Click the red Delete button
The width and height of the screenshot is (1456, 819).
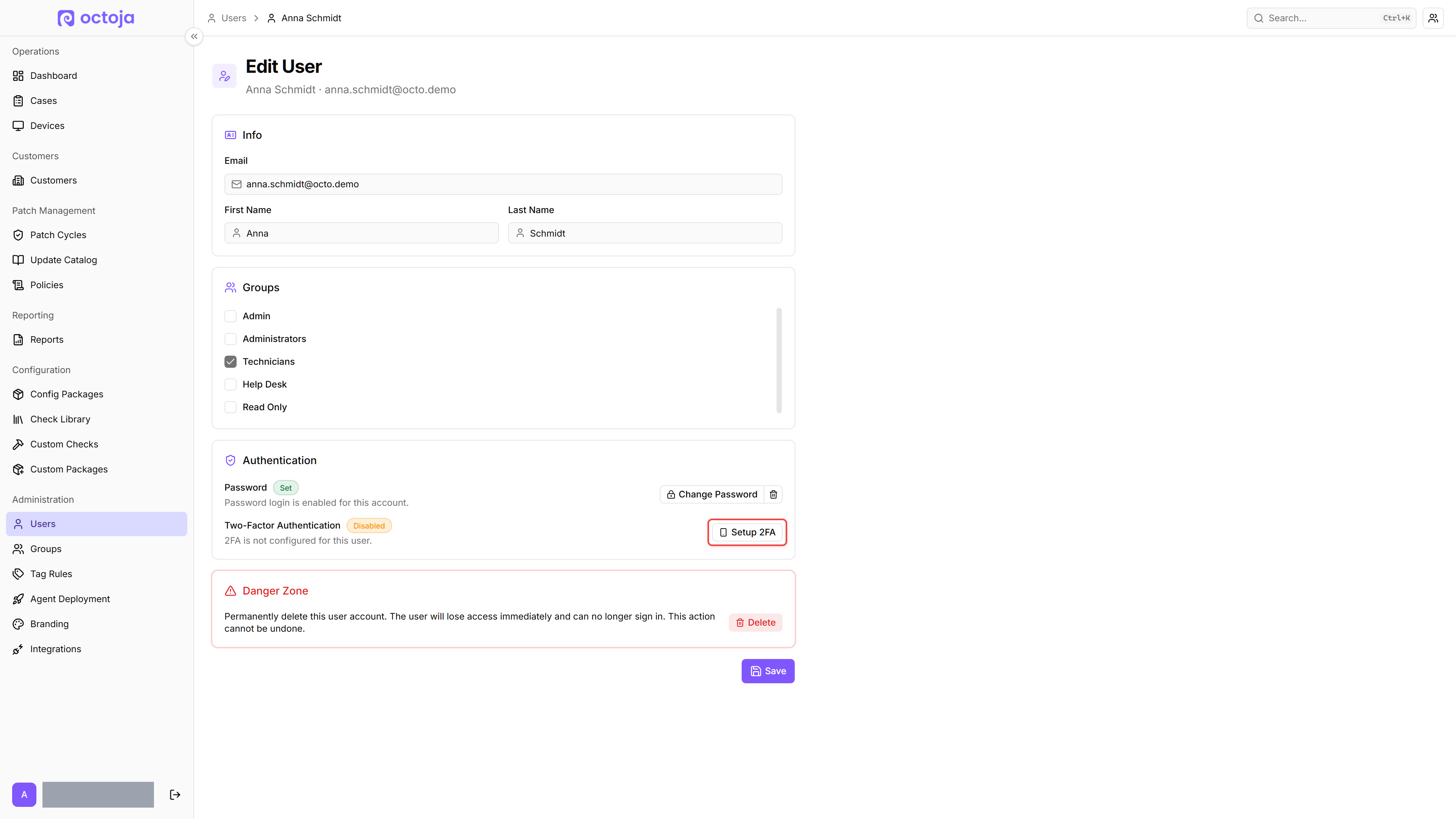pyautogui.click(x=756, y=622)
